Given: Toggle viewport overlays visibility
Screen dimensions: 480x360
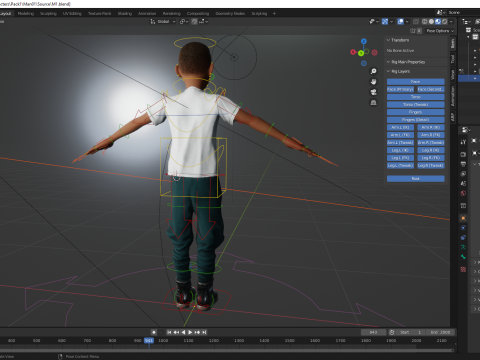Looking at the screenshot, I should 401,22.
